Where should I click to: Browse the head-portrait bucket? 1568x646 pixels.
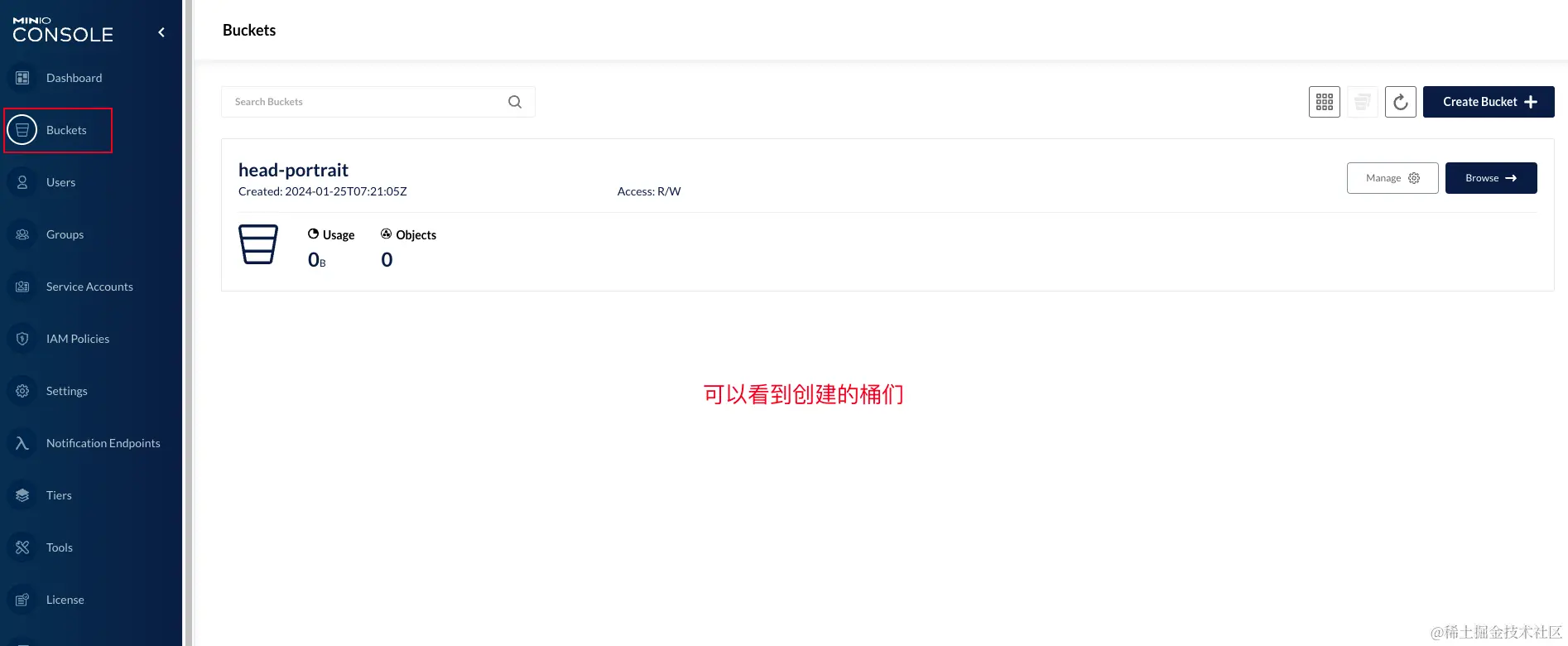click(x=1491, y=178)
